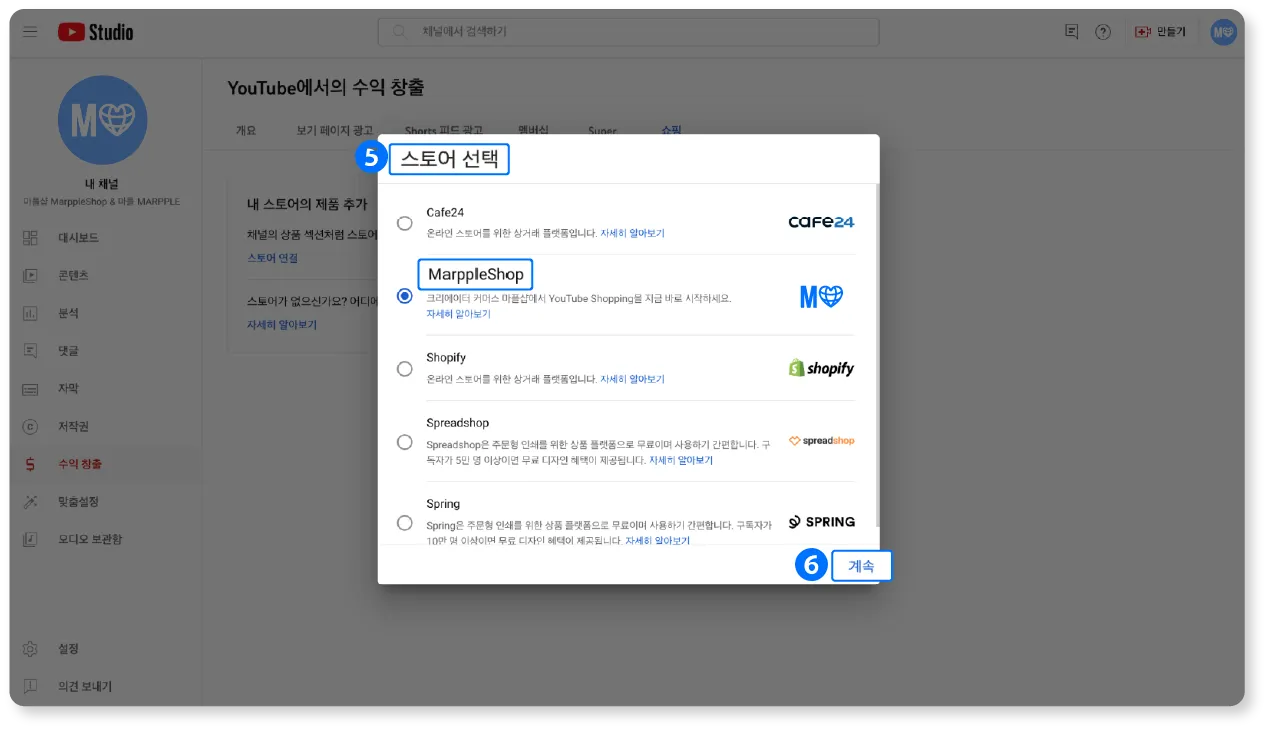Click the search magnifier icon
The height and width of the screenshot is (731, 1270).
click(400, 32)
